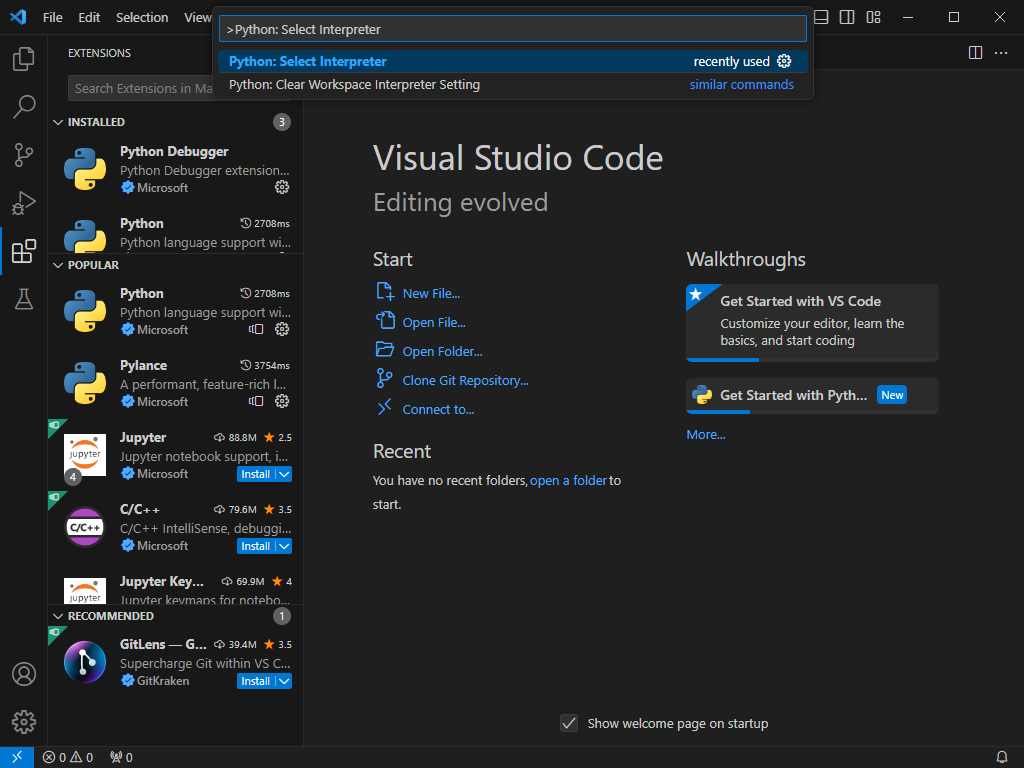Open manage gear for Pylance extension
The width and height of the screenshot is (1024, 768).
click(282, 401)
